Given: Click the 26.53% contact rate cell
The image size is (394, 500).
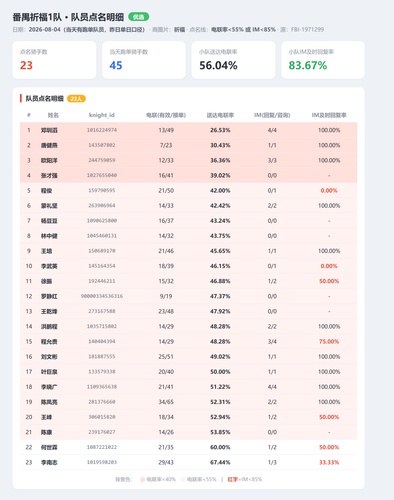Looking at the screenshot, I should 220,130.
